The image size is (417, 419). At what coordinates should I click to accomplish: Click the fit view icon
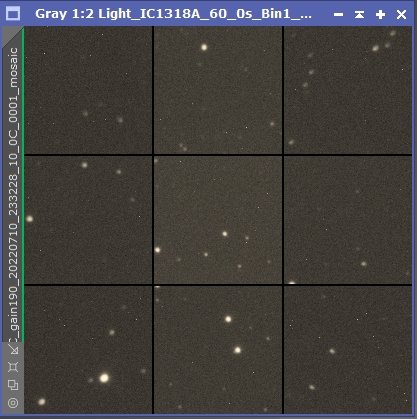[13, 367]
